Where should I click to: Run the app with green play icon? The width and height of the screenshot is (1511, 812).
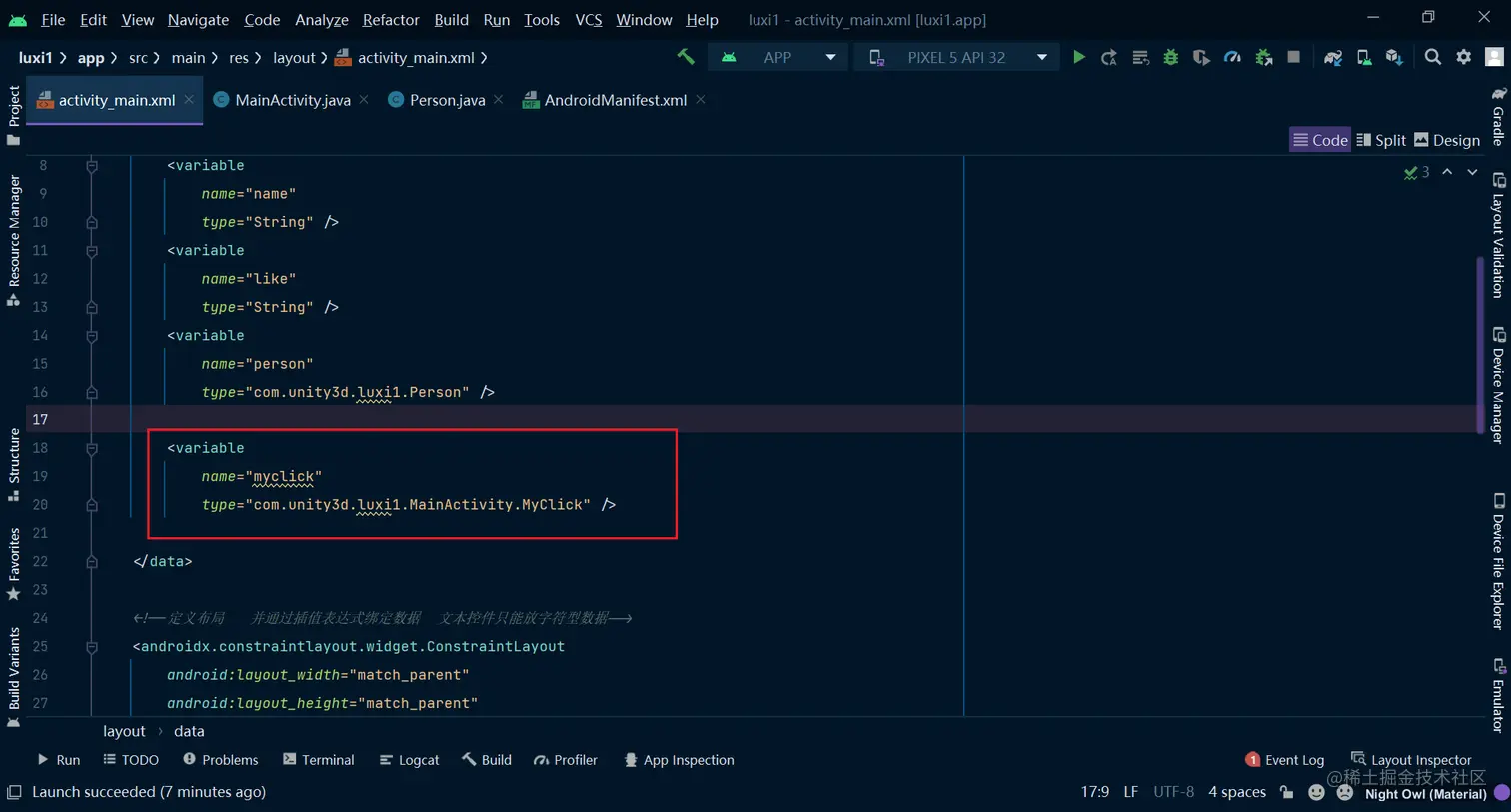coord(1078,57)
